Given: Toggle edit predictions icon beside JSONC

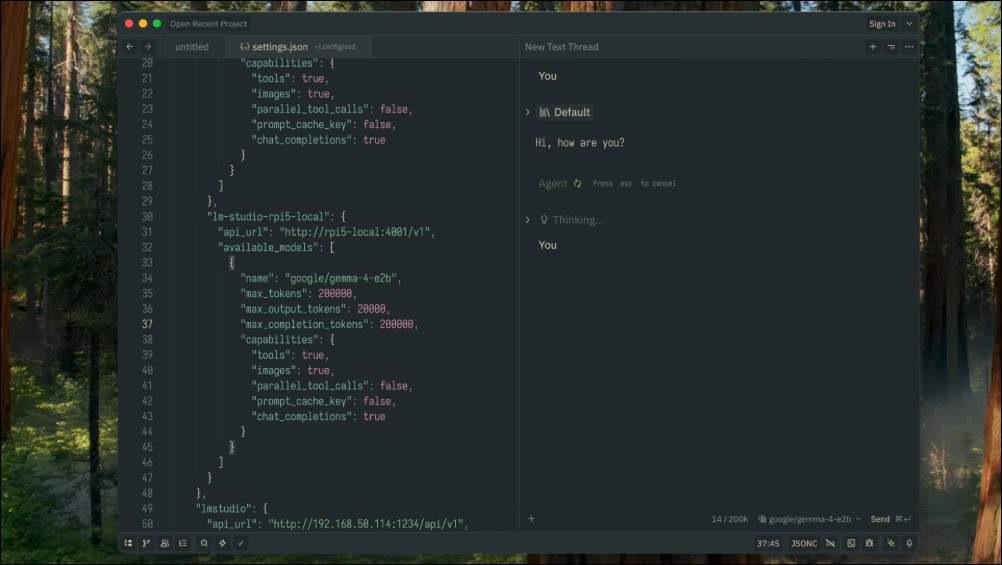Looking at the screenshot, I should tap(829, 543).
